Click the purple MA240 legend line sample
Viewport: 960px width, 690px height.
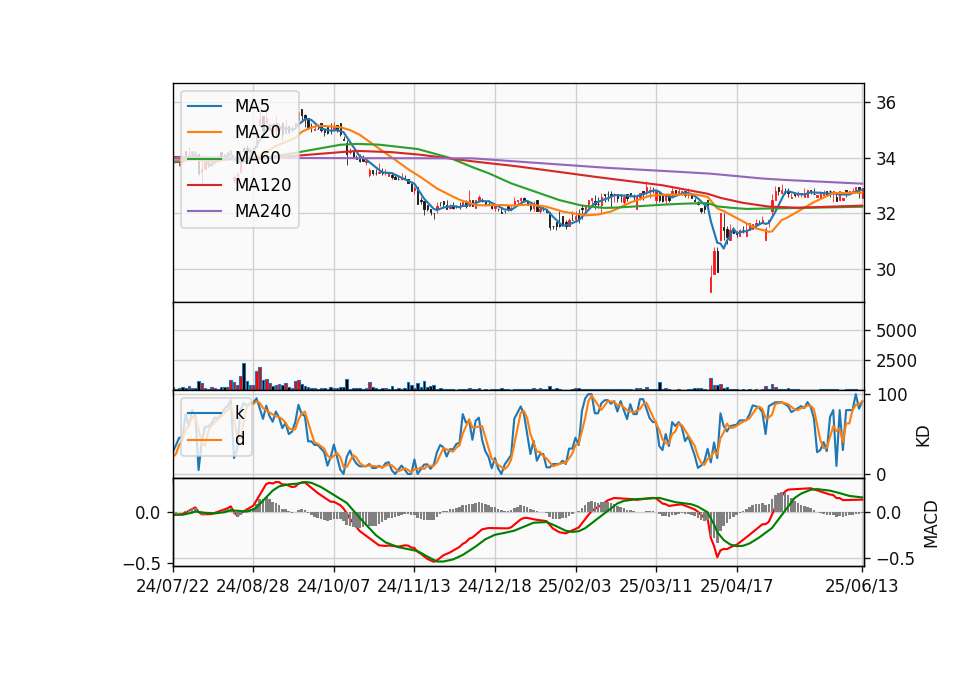coord(204,211)
